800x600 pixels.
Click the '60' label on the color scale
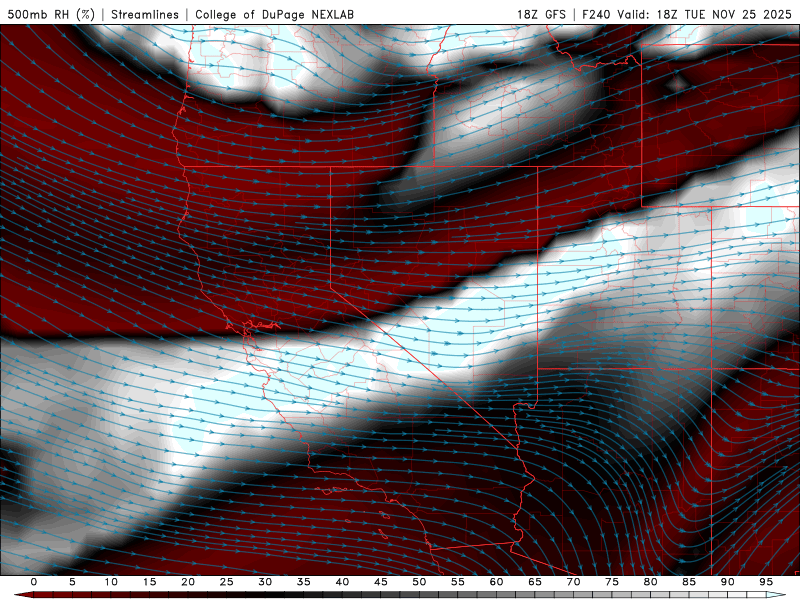point(496,582)
